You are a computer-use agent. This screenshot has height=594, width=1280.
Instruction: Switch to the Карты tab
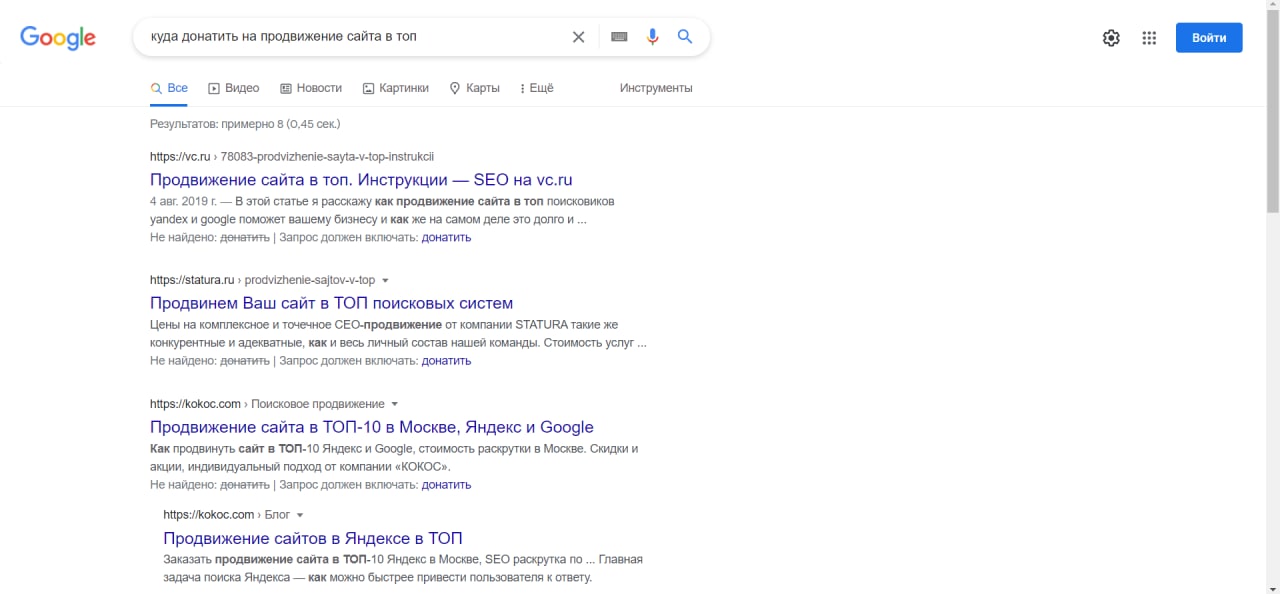(474, 88)
